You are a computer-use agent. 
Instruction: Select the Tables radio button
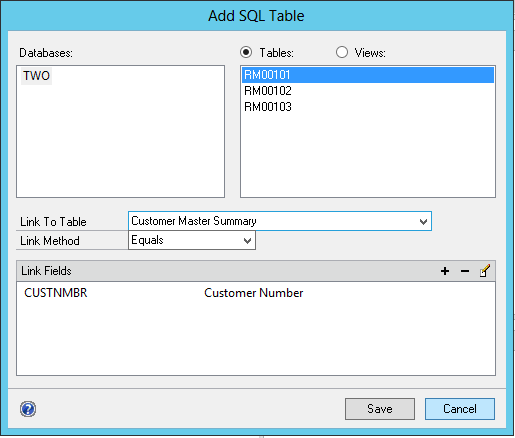(x=246, y=52)
